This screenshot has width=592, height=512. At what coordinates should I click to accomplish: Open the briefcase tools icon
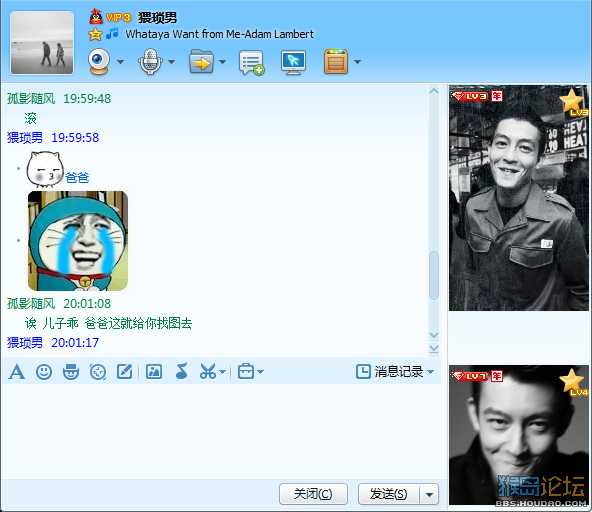pos(246,372)
